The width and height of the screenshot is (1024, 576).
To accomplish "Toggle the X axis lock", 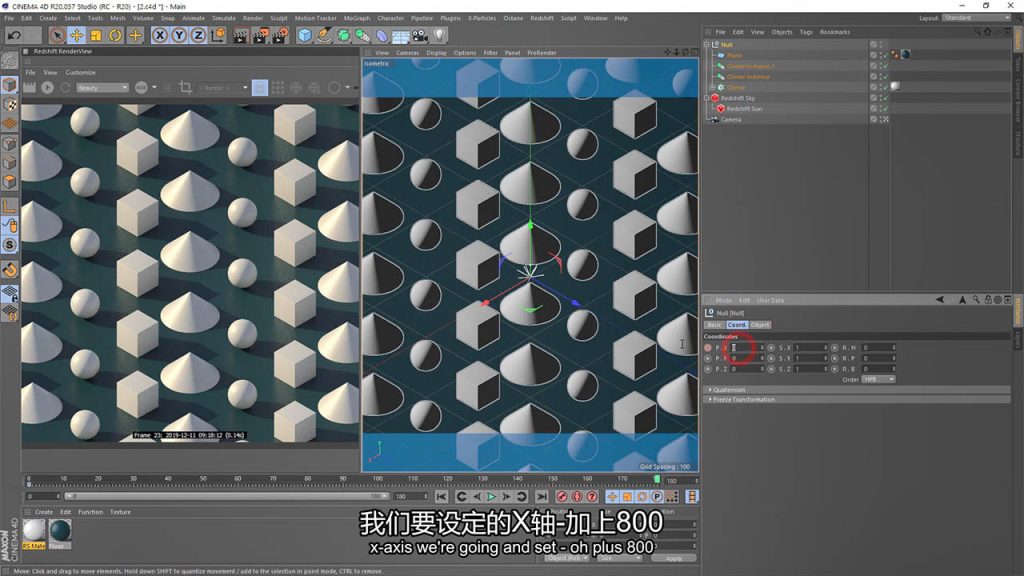I will 159,35.
